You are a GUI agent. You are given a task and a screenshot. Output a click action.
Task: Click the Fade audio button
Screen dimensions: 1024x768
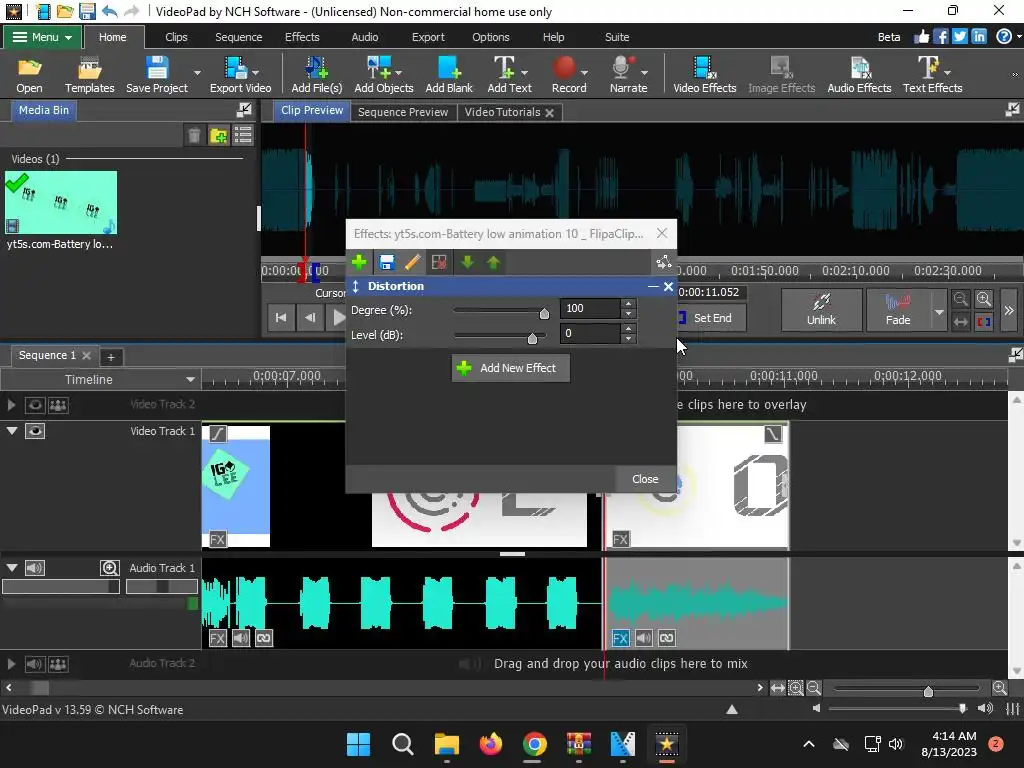click(898, 310)
